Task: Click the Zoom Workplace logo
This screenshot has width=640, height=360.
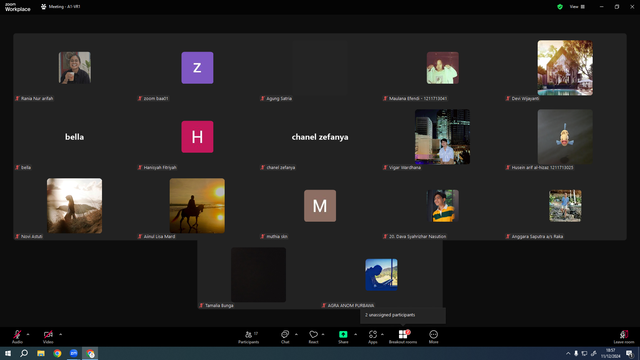Action: [x=17, y=7]
